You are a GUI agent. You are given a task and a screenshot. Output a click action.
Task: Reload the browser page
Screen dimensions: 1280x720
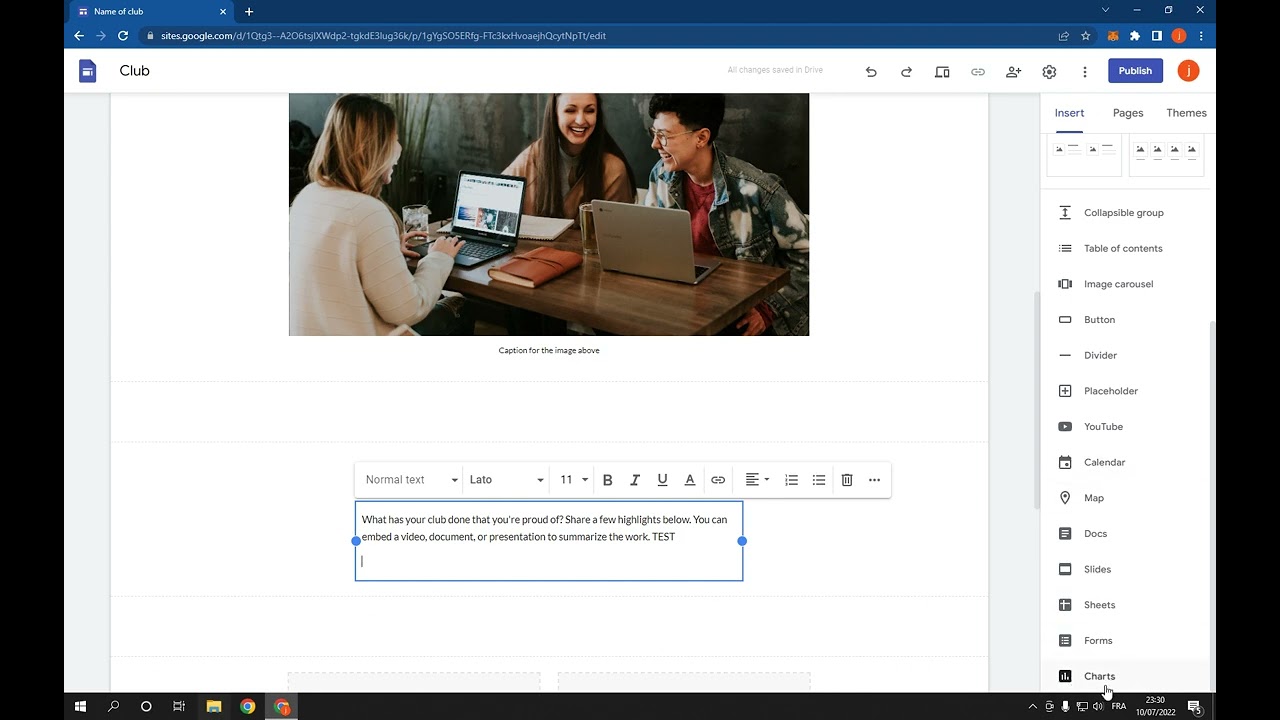tap(123, 36)
